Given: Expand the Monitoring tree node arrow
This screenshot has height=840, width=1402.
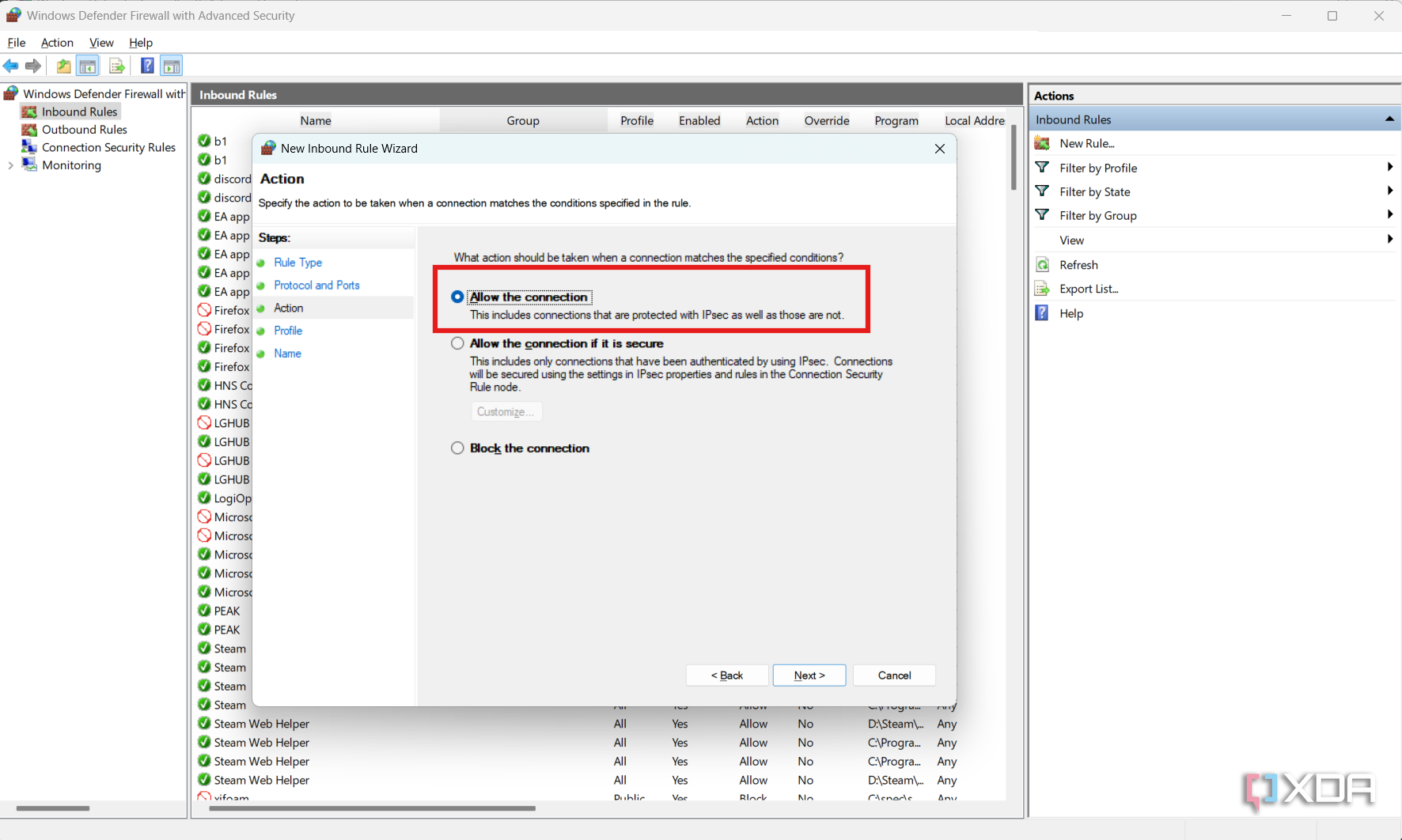Looking at the screenshot, I should [x=10, y=165].
